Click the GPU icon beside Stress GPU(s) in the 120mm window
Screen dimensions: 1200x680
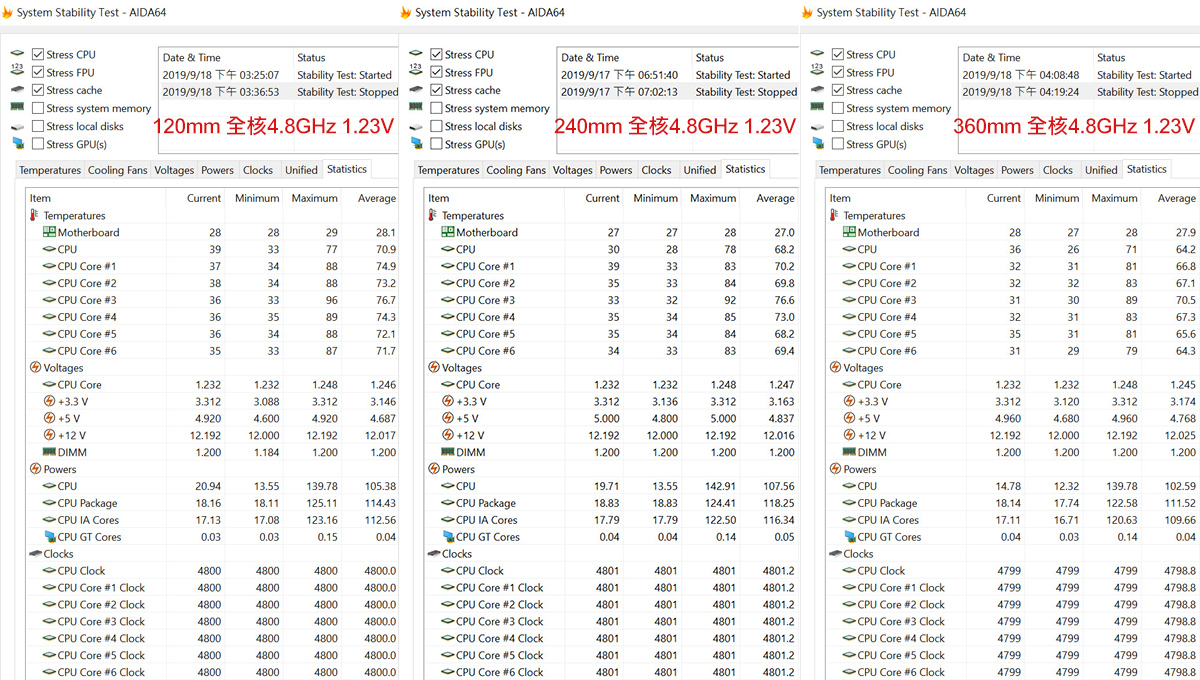pyautogui.click(x=17, y=144)
